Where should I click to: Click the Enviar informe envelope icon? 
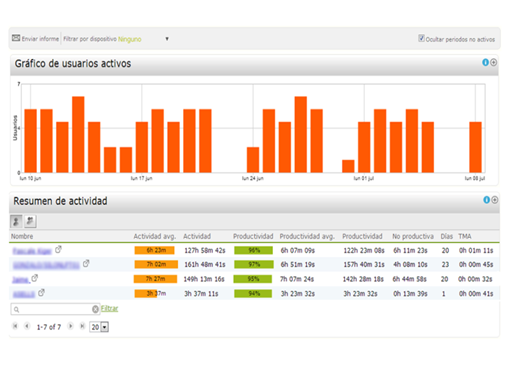16,38
